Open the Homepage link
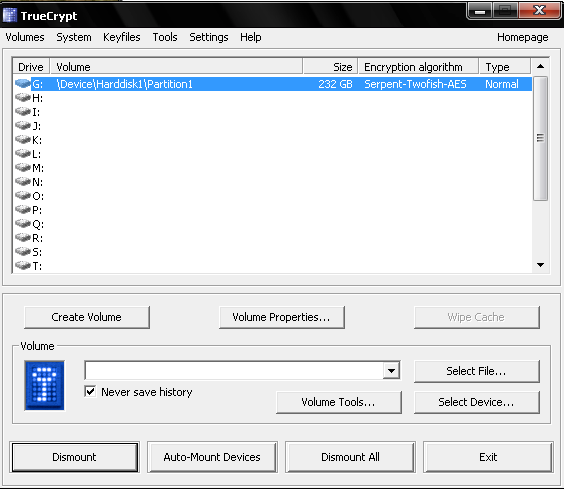Viewport: 564px width, 489px height. tap(523, 37)
